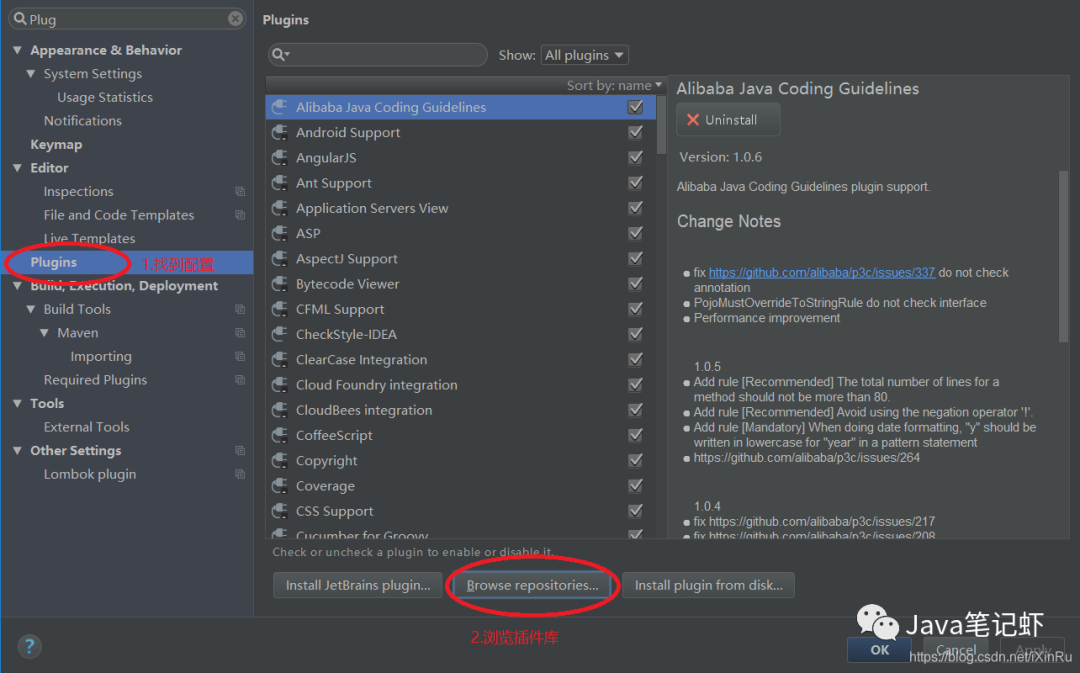The width and height of the screenshot is (1080, 673).
Task: Open Live Templates settings
Action: click(90, 238)
